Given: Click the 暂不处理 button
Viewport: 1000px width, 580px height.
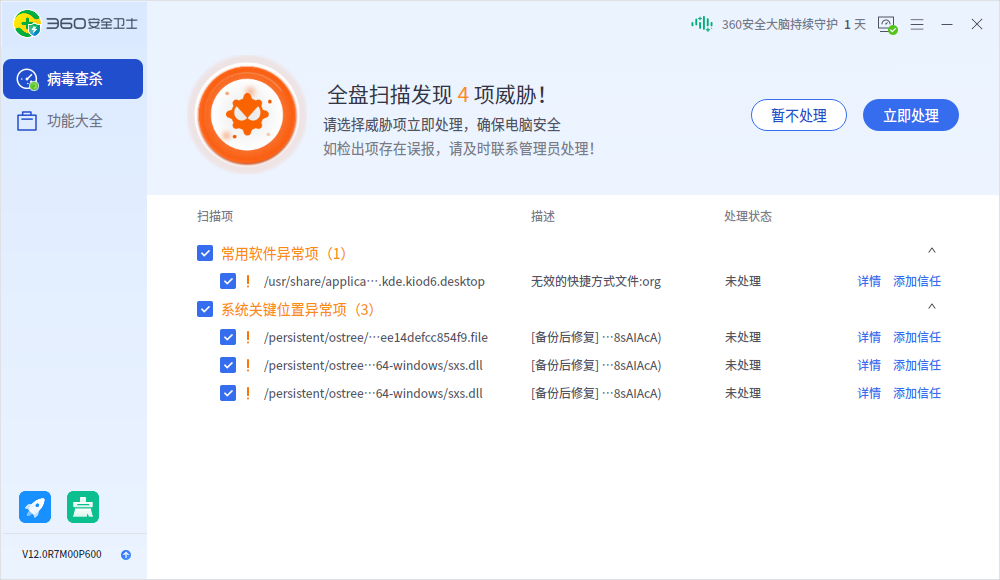Looking at the screenshot, I should tap(798, 115).
